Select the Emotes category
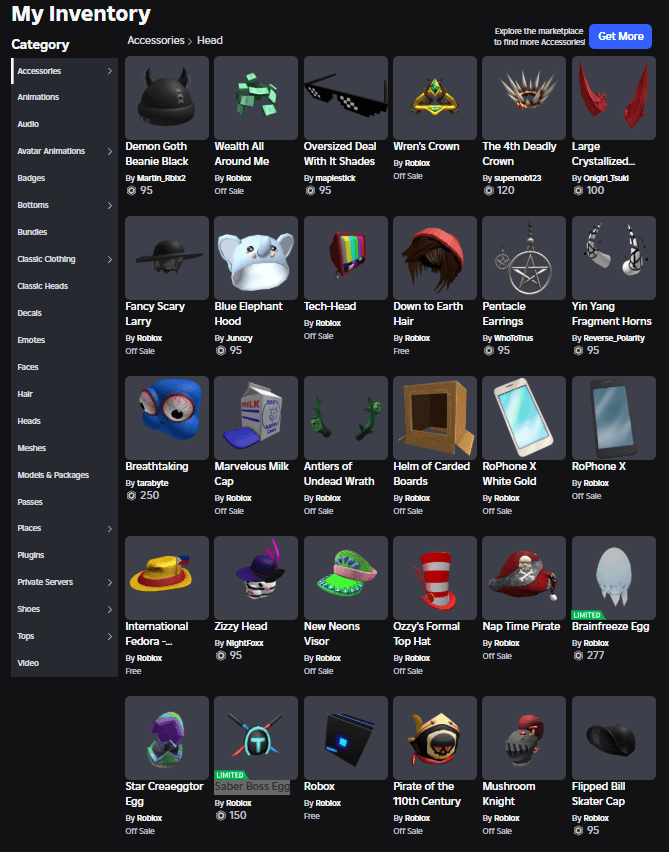The height and width of the screenshot is (852, 669). [31, 340]
